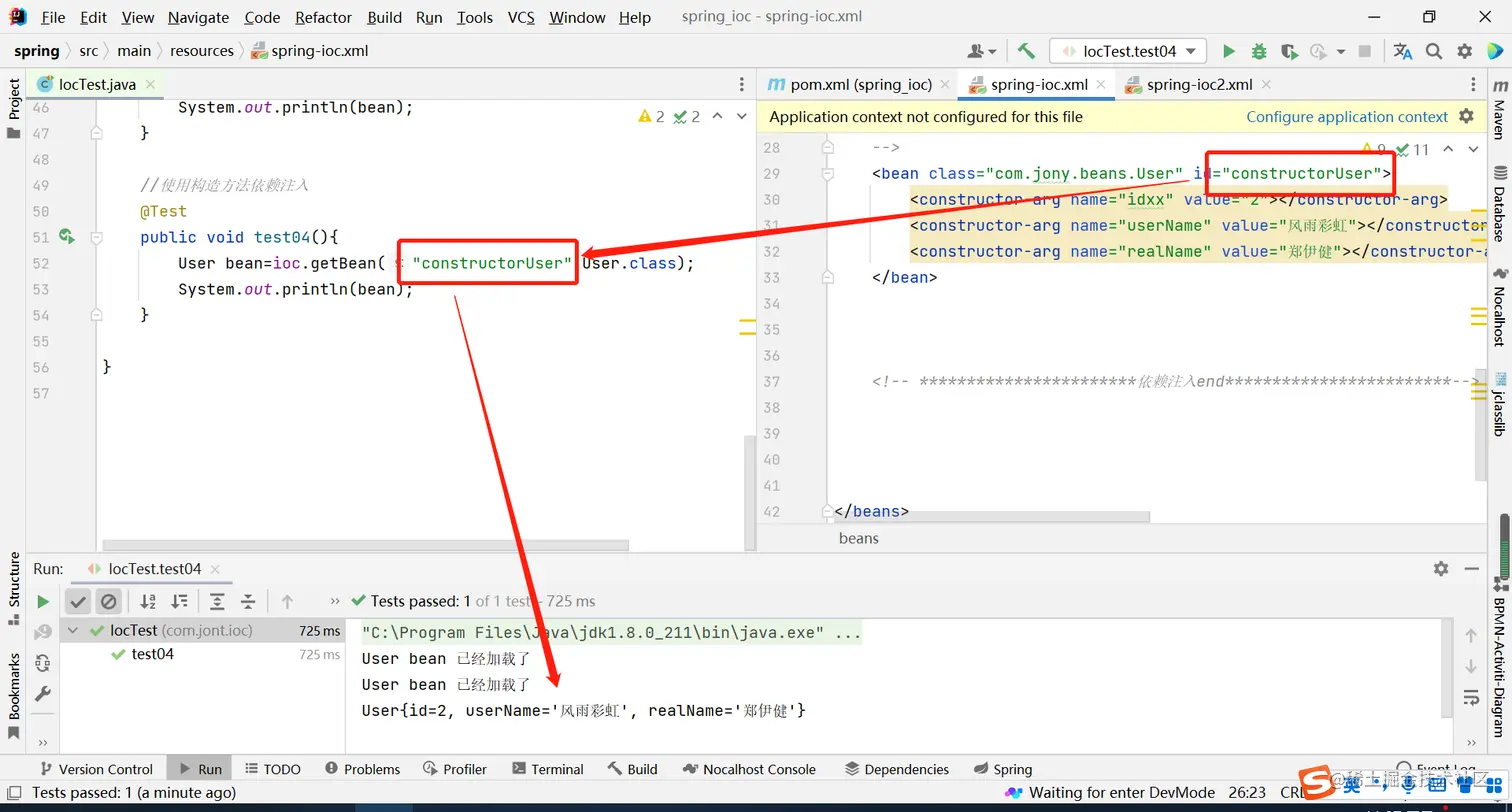The height and width of the screenshot is (812, 1512).
Task: Go to previous highlighted issue in spring-ioc.xml
Action: 1448,149
